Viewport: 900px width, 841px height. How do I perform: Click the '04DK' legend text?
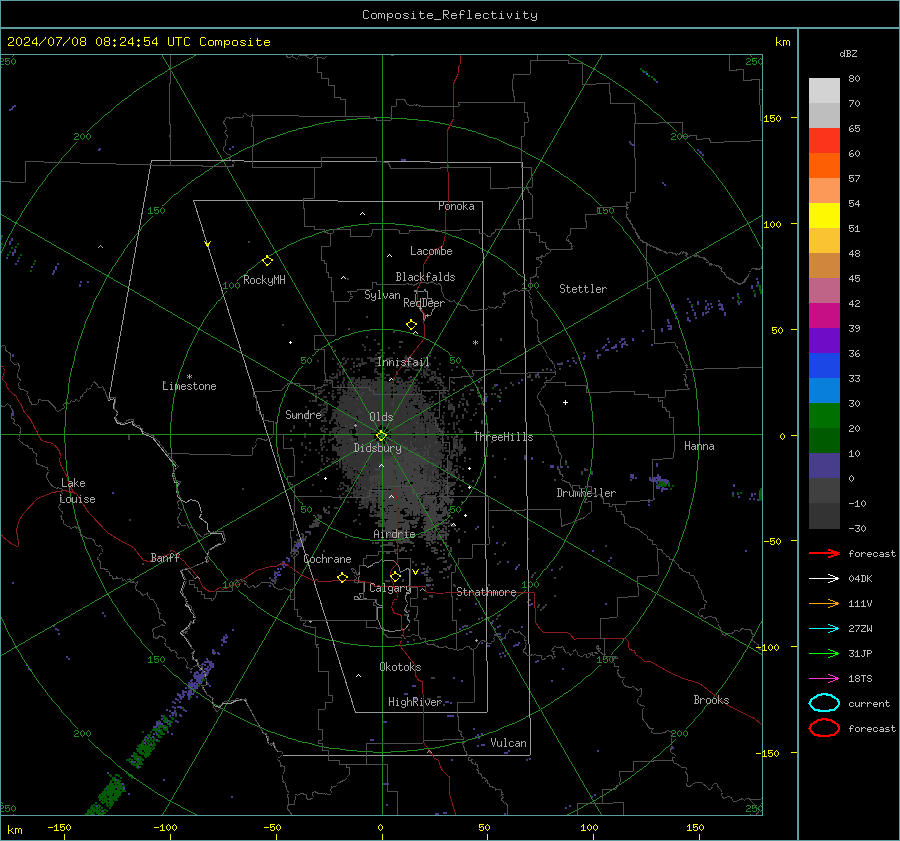coord(860,579)
